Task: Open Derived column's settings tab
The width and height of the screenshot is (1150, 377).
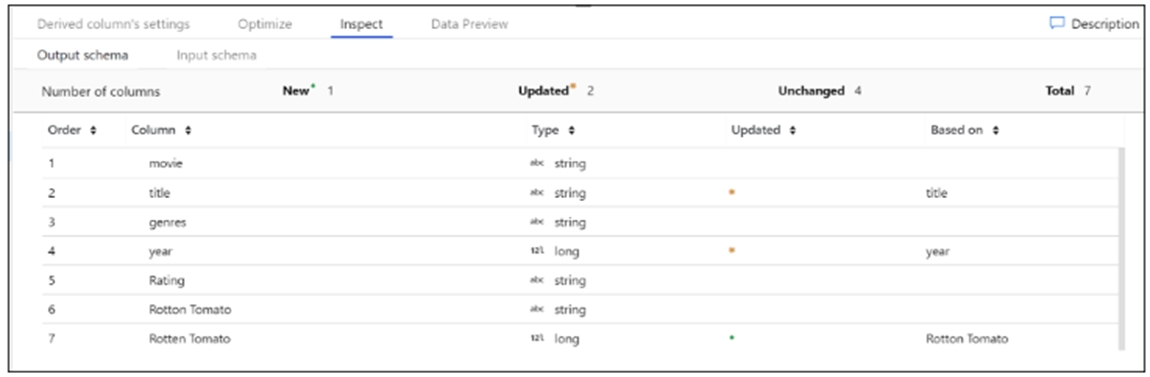Action: click(114, 24)
